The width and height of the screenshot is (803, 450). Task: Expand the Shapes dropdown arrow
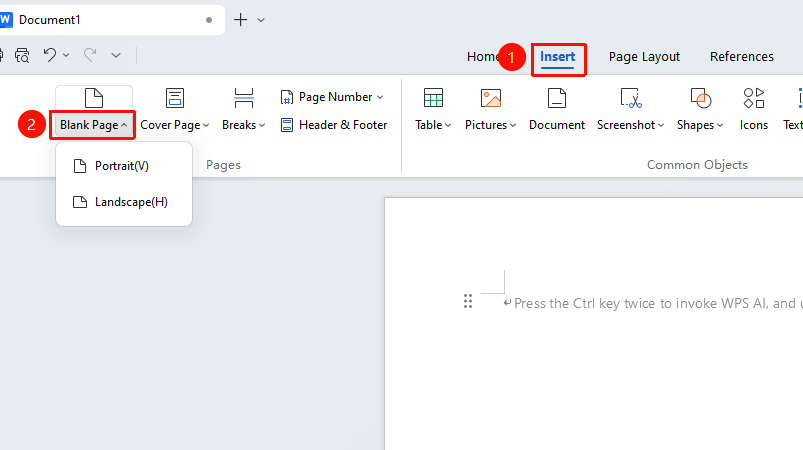click(x=720, y=125)
